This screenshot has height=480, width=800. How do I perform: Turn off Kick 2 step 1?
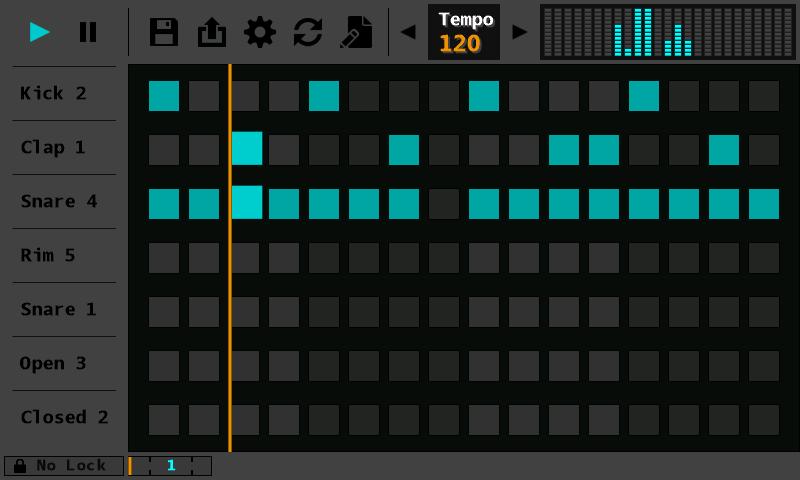(x=164, y=96)
